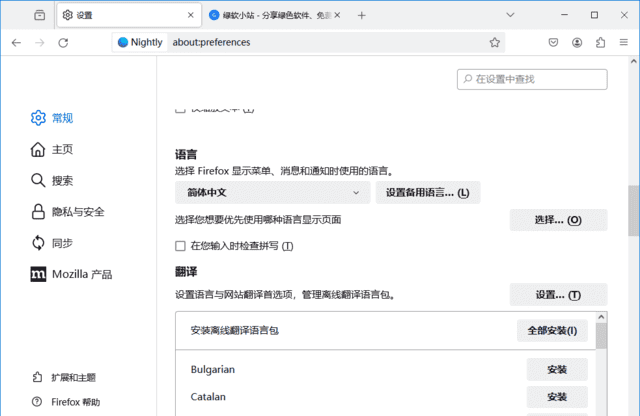Open the 简体中文 language dropdown
Viewport: 640px width, 416px height.
click(x=272, y=193)
